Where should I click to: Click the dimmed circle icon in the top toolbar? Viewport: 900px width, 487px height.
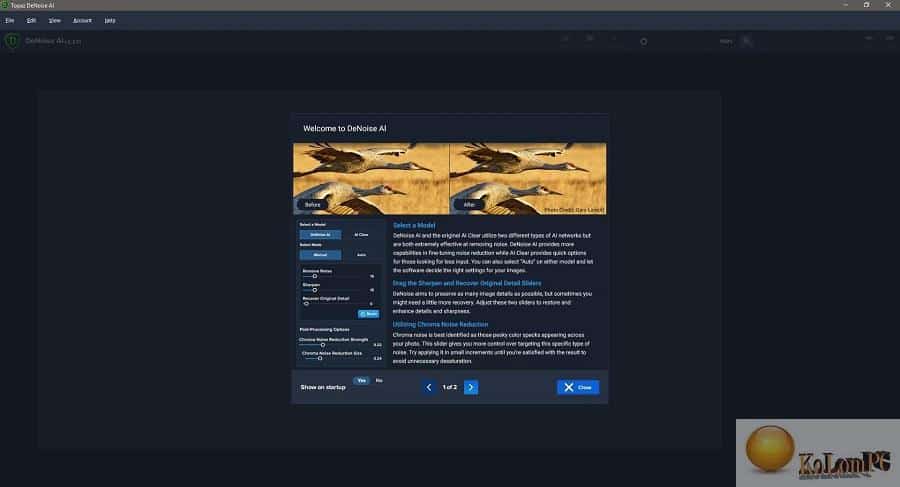click(x=643, y=41)
